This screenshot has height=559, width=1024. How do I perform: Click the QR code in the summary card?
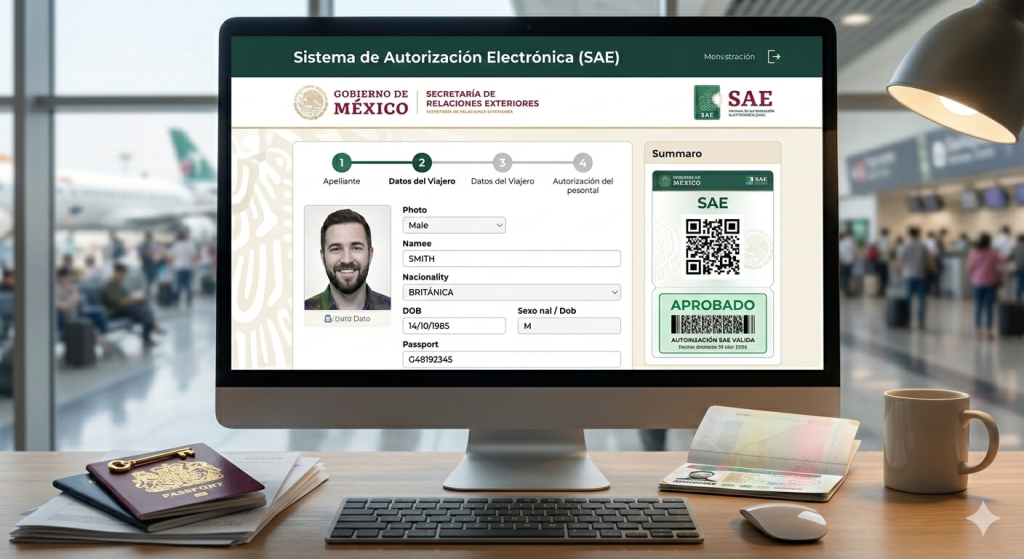[x=712, y=247]
